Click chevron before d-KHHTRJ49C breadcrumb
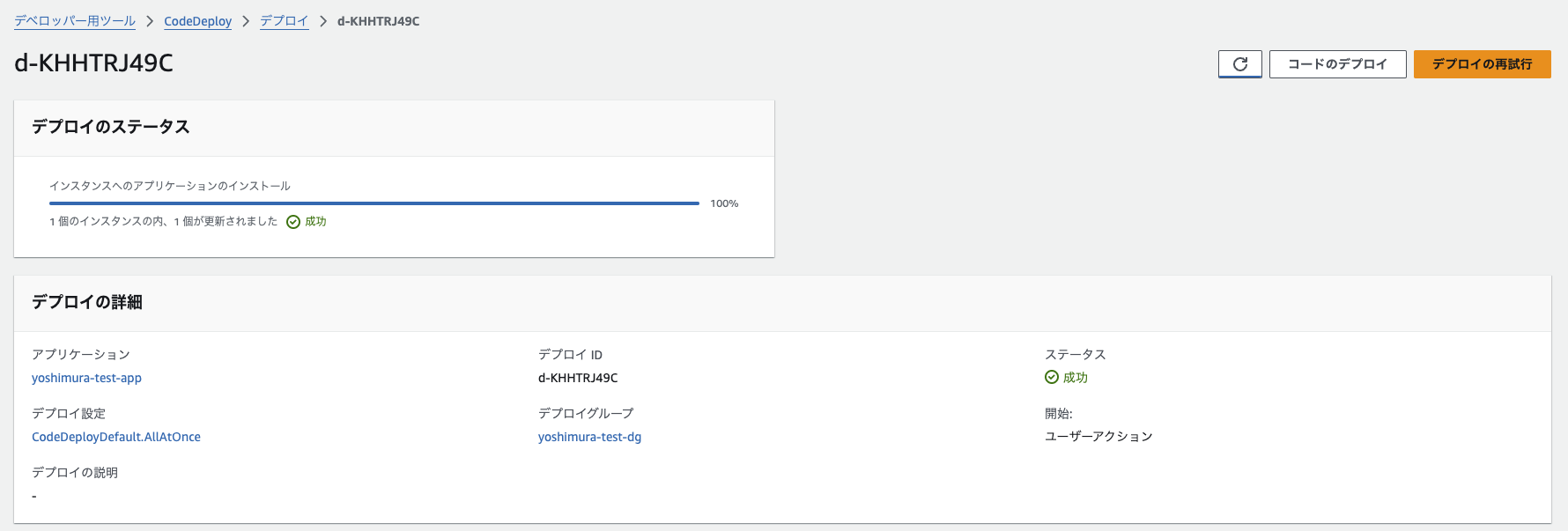 click(x=323, y=21)
